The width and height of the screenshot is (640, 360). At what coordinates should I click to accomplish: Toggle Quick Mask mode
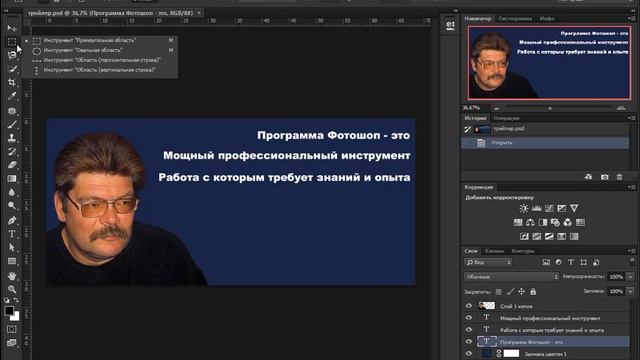12,329
